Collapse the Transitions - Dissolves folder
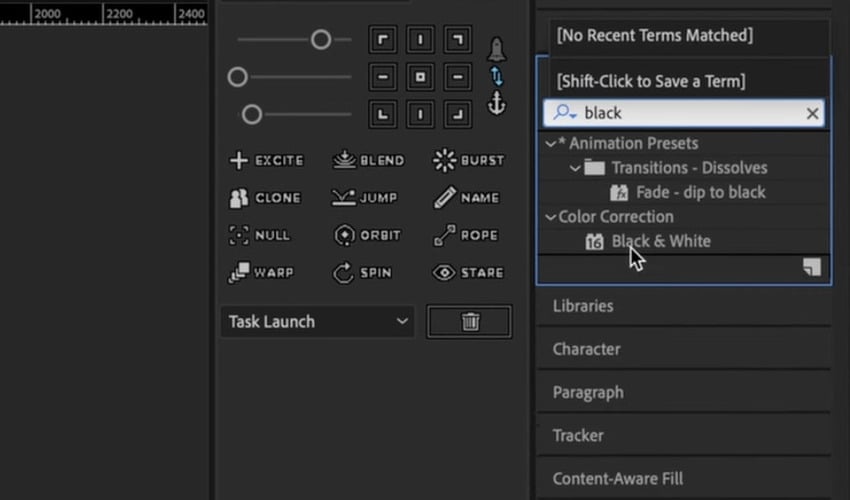 coord(575,168)
